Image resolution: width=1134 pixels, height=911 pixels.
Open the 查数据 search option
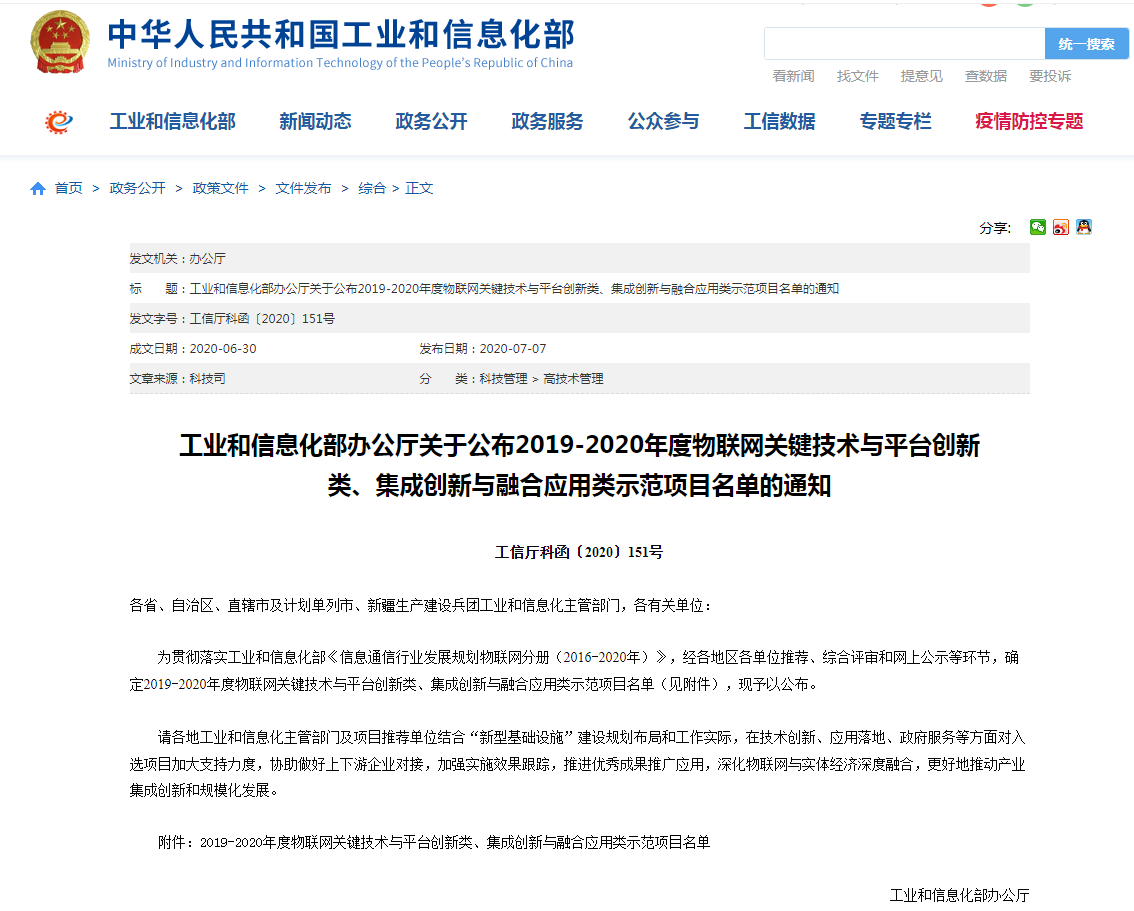click(x=986, y=76)
